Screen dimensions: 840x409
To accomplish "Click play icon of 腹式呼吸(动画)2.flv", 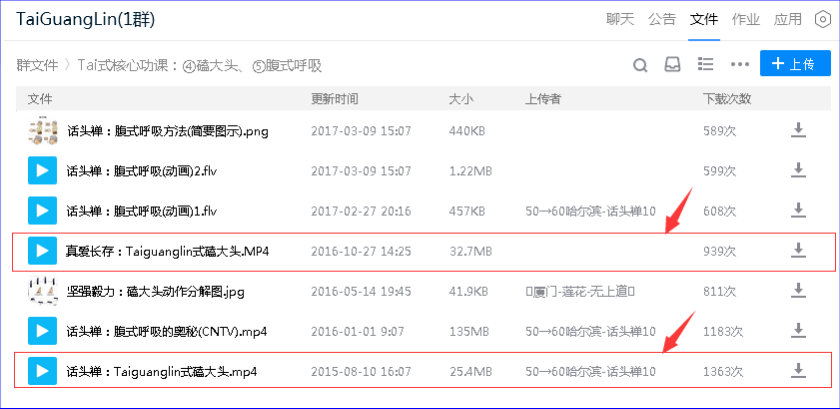I will (x=42, y=170).
